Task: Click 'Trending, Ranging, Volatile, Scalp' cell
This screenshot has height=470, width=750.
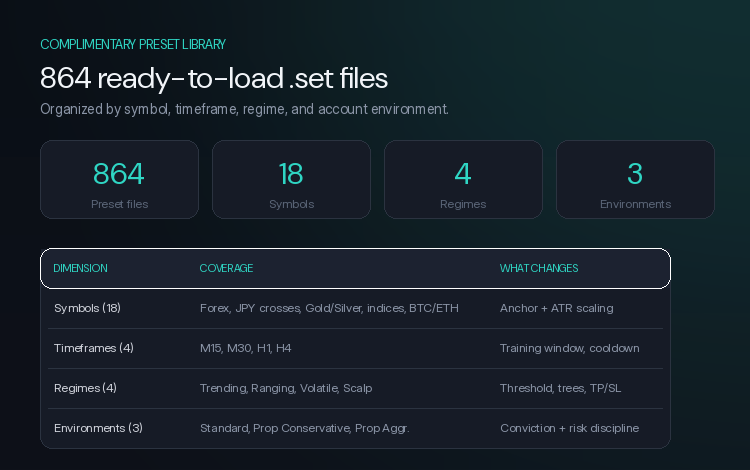Action: click(286, 388)
